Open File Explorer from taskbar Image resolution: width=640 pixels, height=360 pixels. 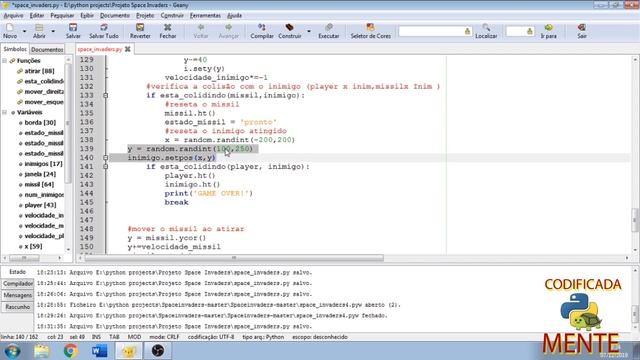[41, 351]
